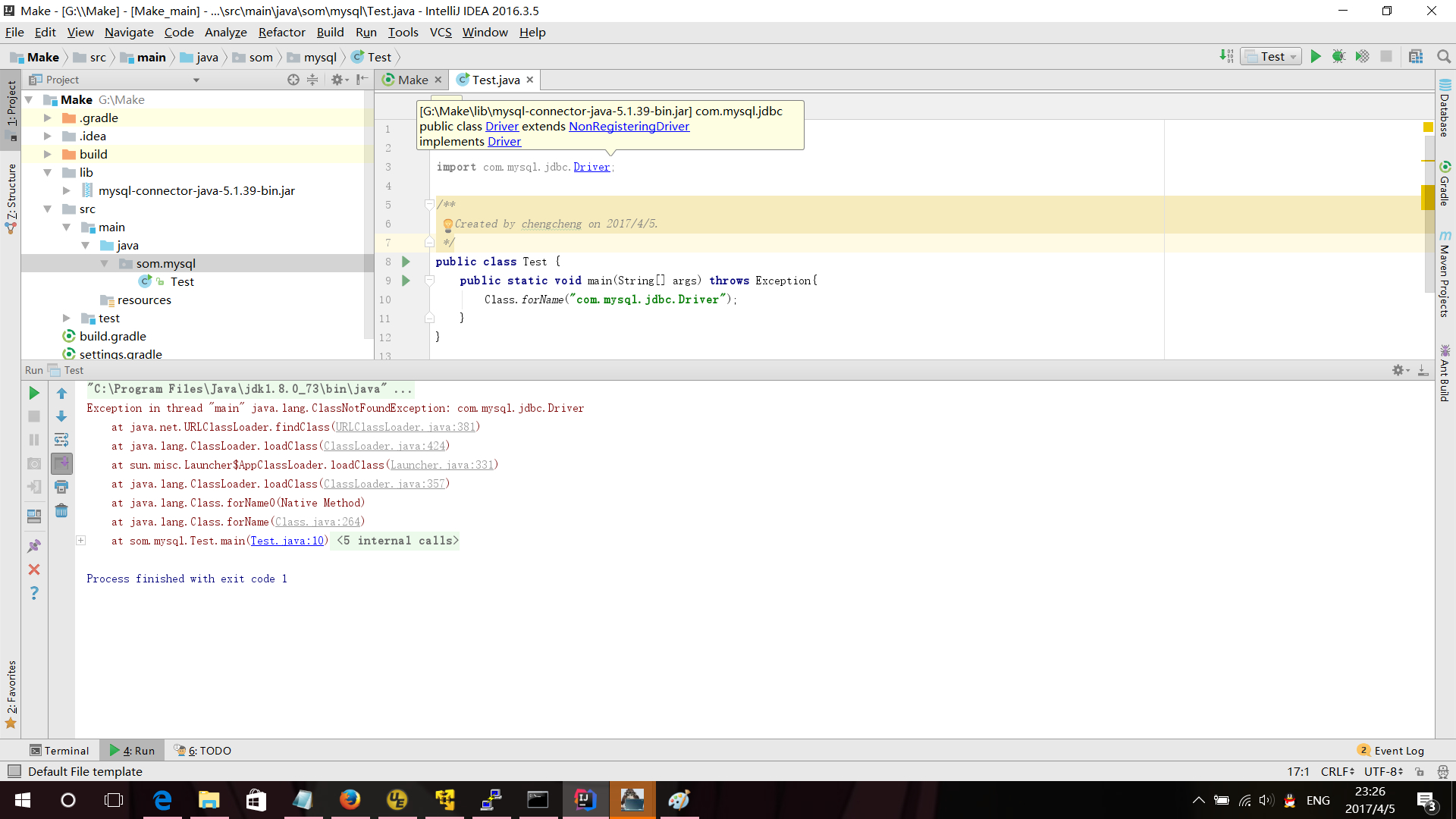
Task: Switch to the Make editor tab
Action: coord(413,80)
